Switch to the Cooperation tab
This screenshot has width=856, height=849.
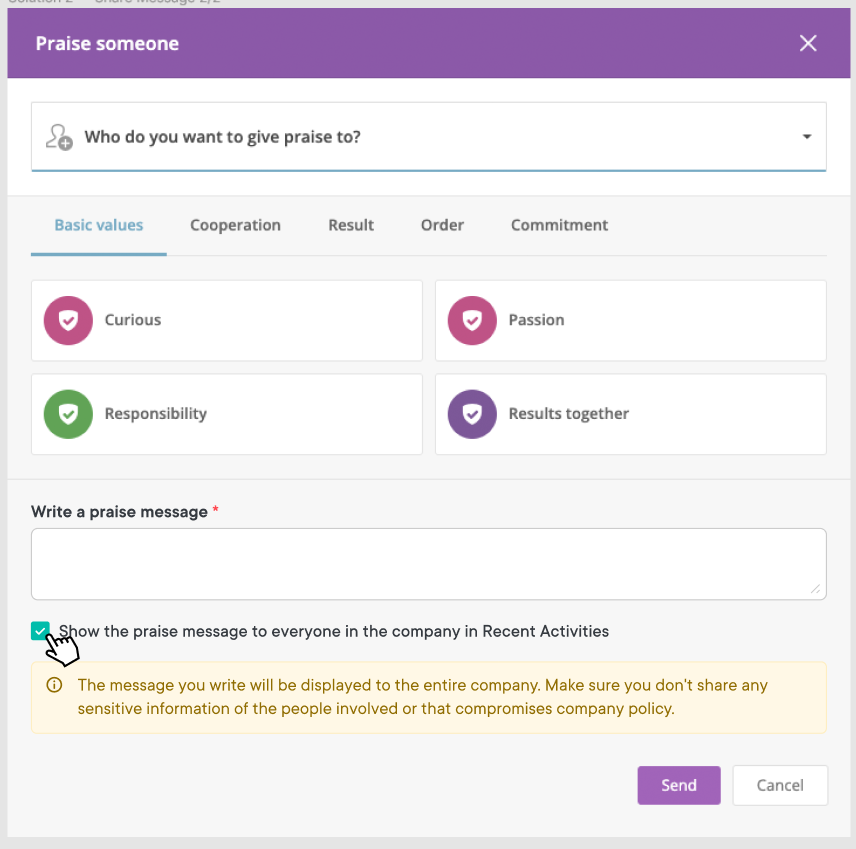[235, 225]
